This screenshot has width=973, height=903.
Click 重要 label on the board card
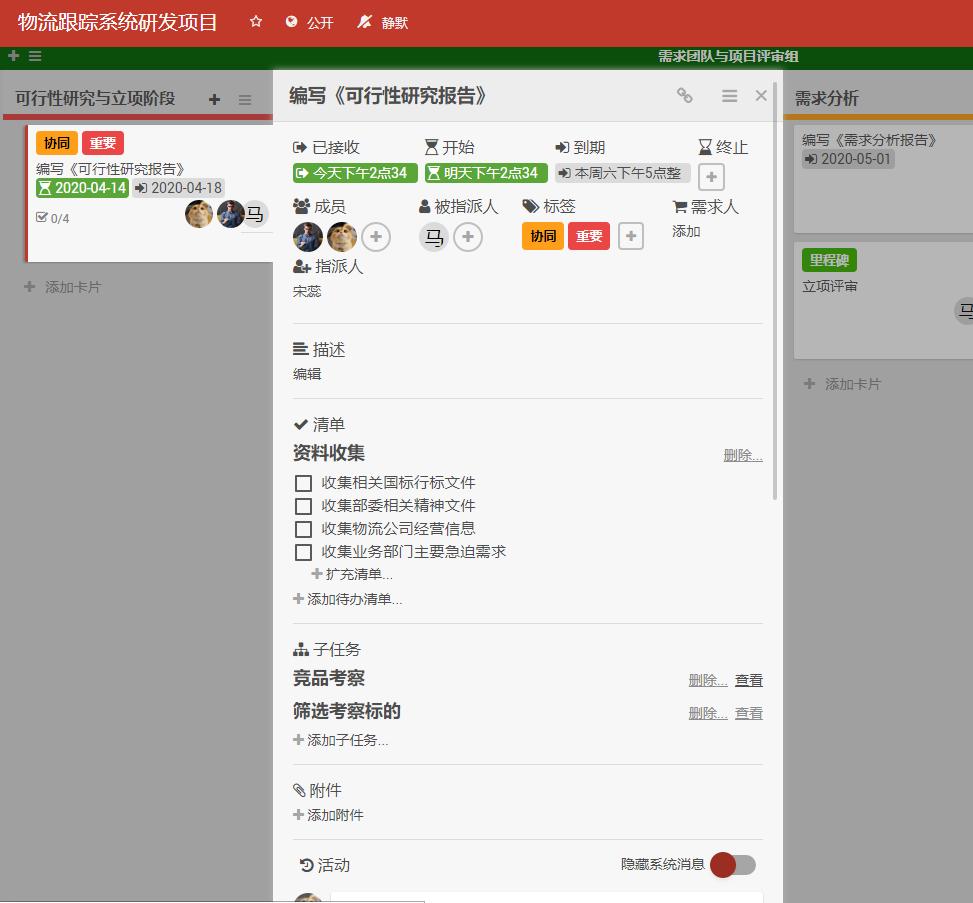pos(103,143)
